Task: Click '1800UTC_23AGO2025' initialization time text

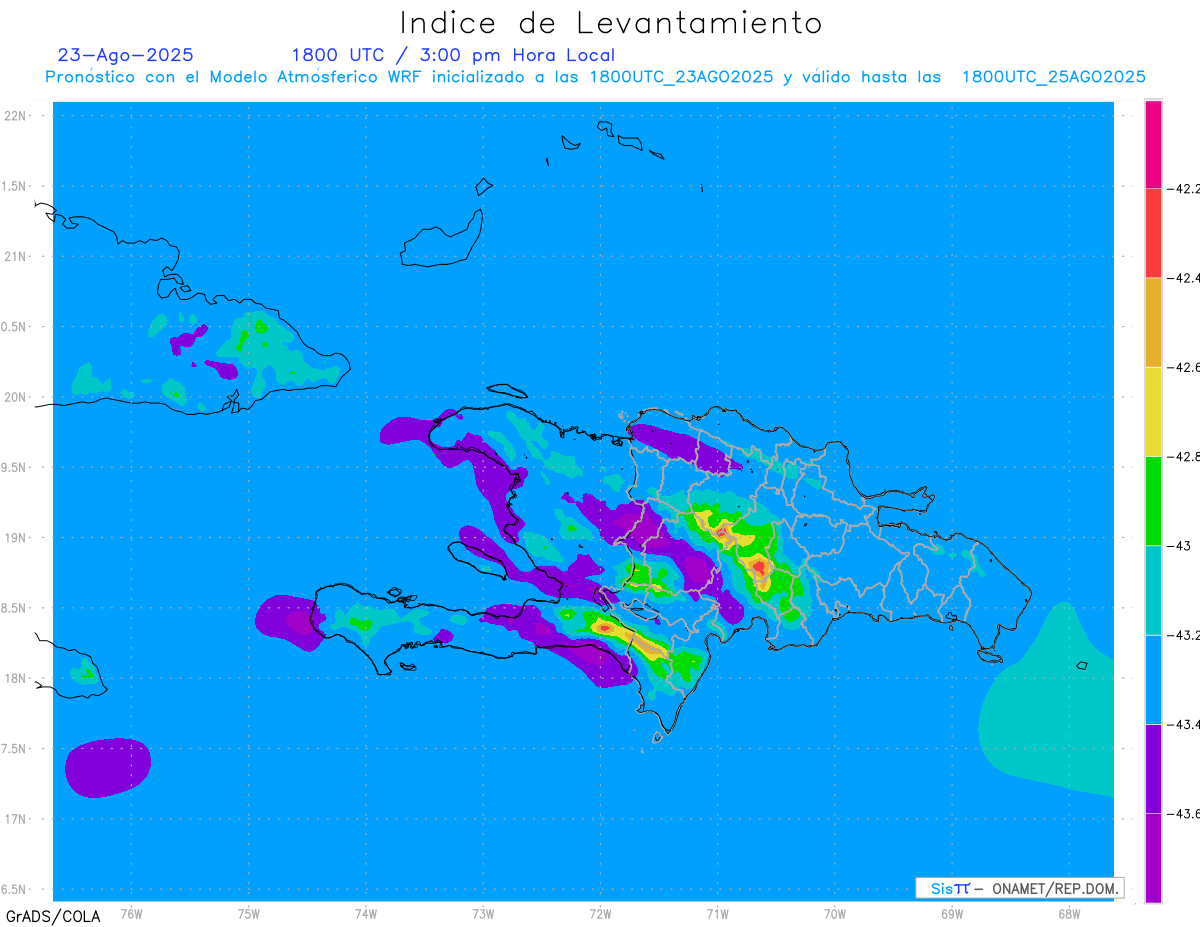Action: pos(681,77)
